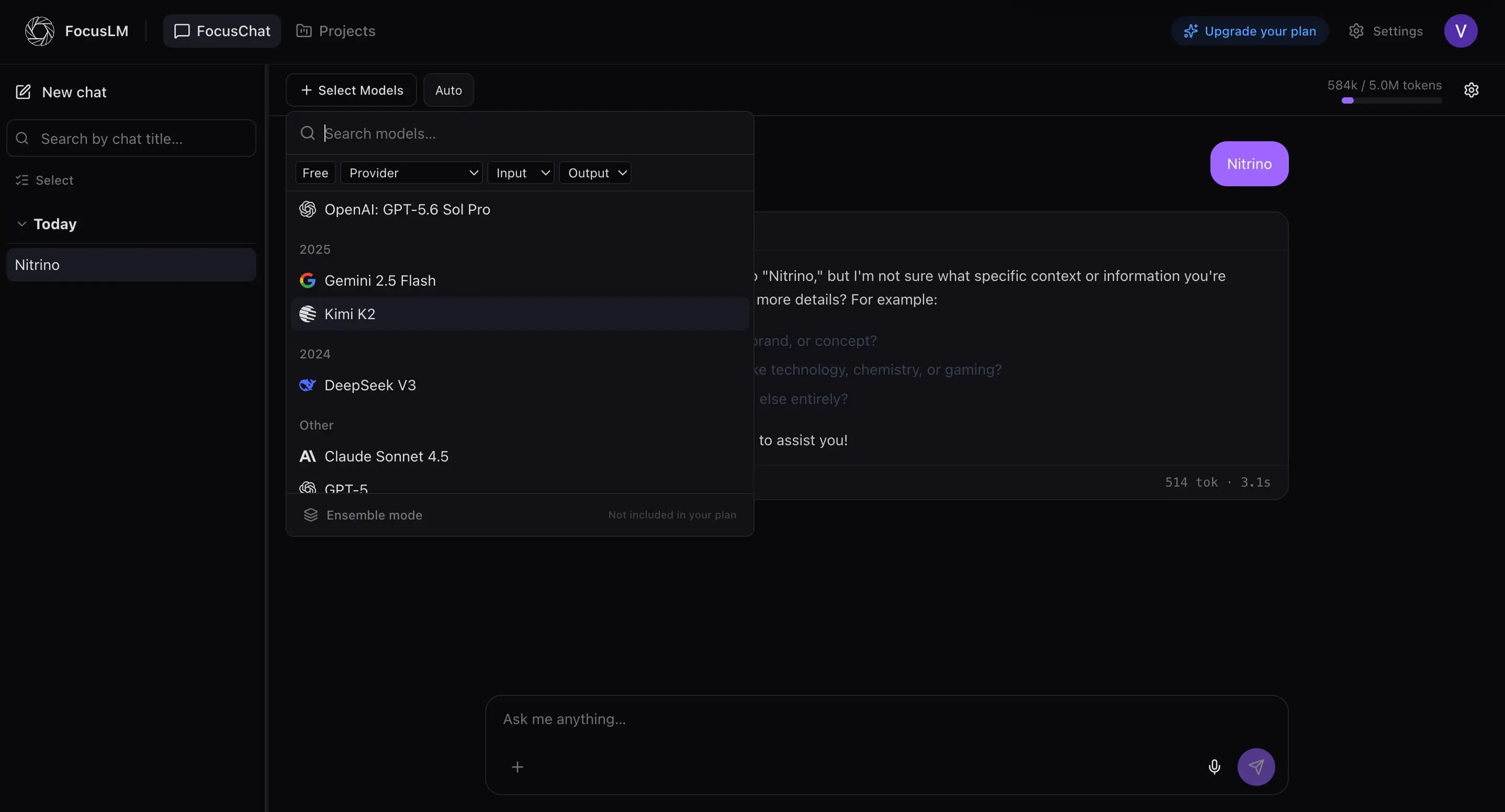
Task: Choose the DeepSeek V3 model
Action: click(520, 385)
